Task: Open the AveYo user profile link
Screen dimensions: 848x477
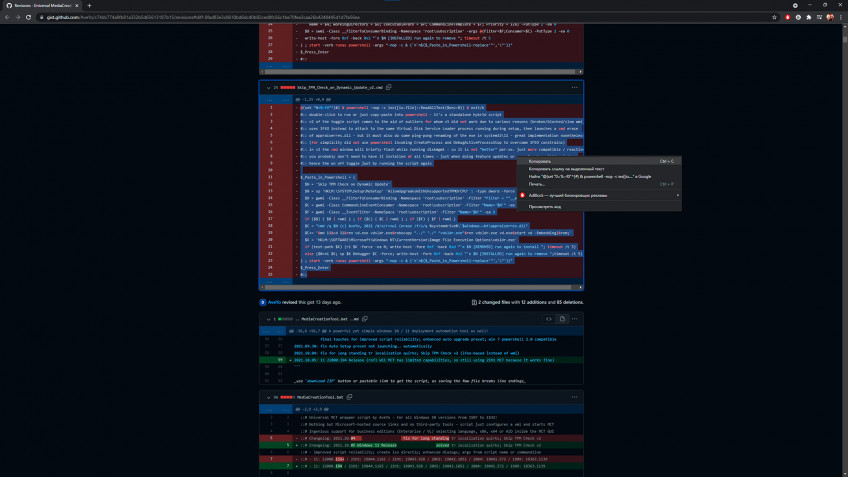Action: point(274,301)
